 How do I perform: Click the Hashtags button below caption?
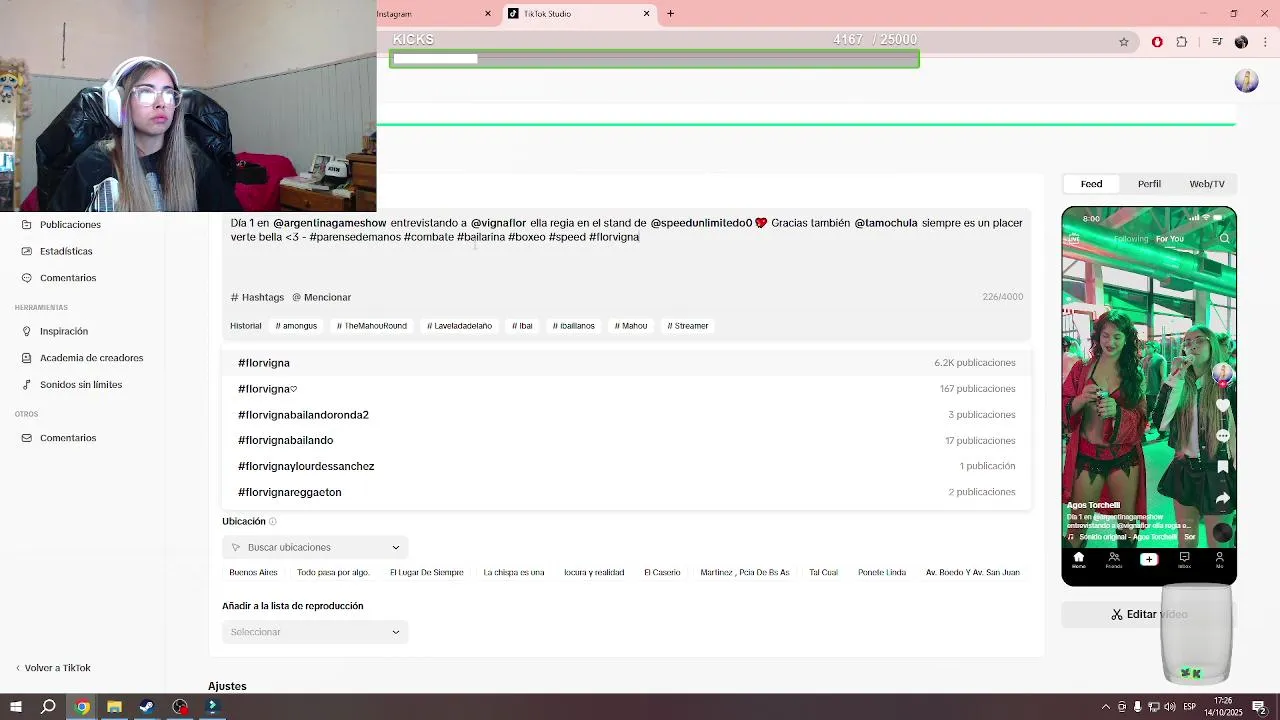(x=257, y=297)
